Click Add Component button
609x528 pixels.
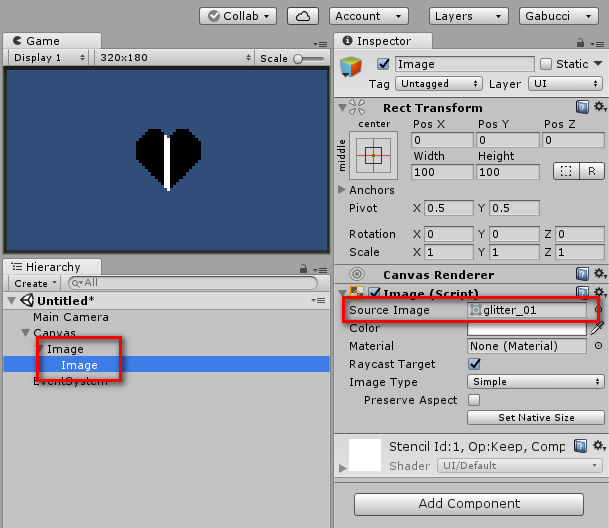pyautogui.click(x=469, y=504)
